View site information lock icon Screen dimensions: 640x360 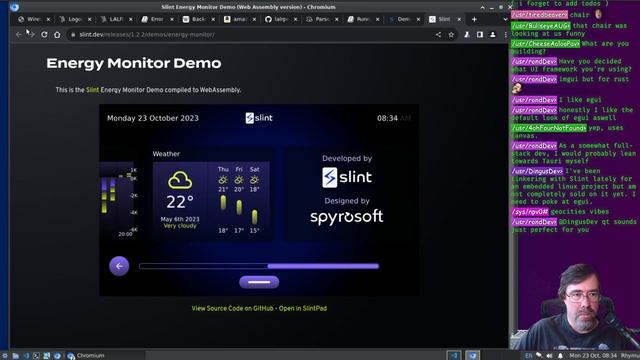click(x=73, y=35)
